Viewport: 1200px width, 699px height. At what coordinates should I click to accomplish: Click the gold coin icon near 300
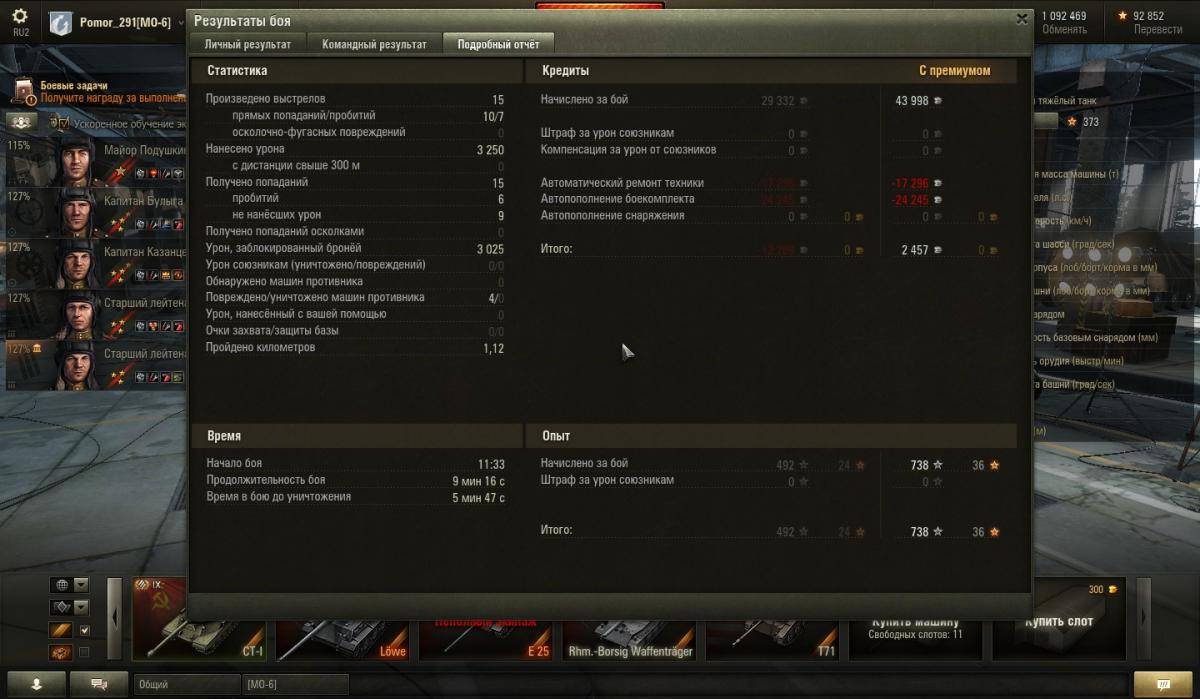click(1113, 589)
